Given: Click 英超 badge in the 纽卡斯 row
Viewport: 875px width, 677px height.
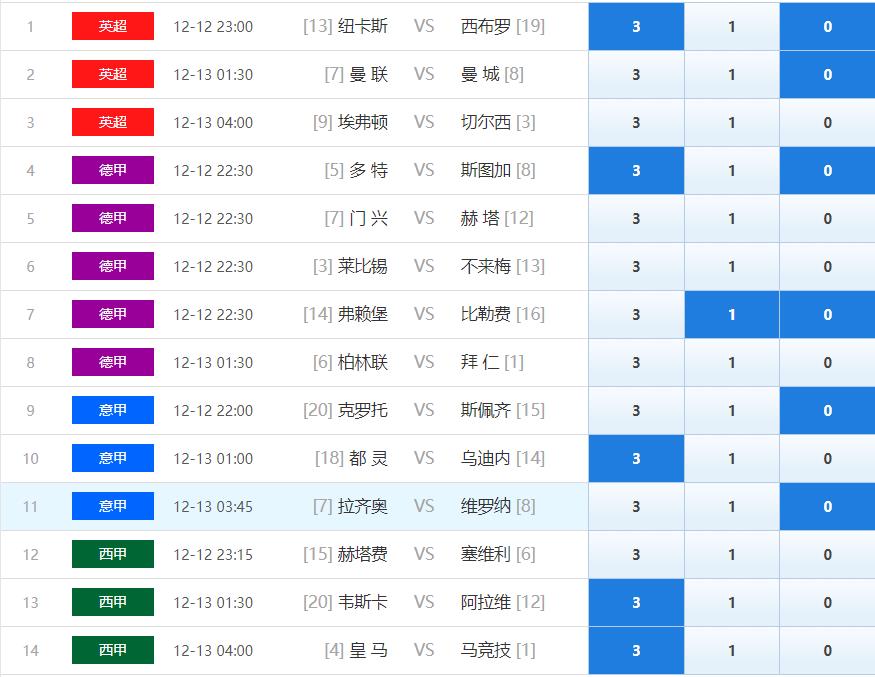Looking at the screenshot, I should (x=113, y=26).
